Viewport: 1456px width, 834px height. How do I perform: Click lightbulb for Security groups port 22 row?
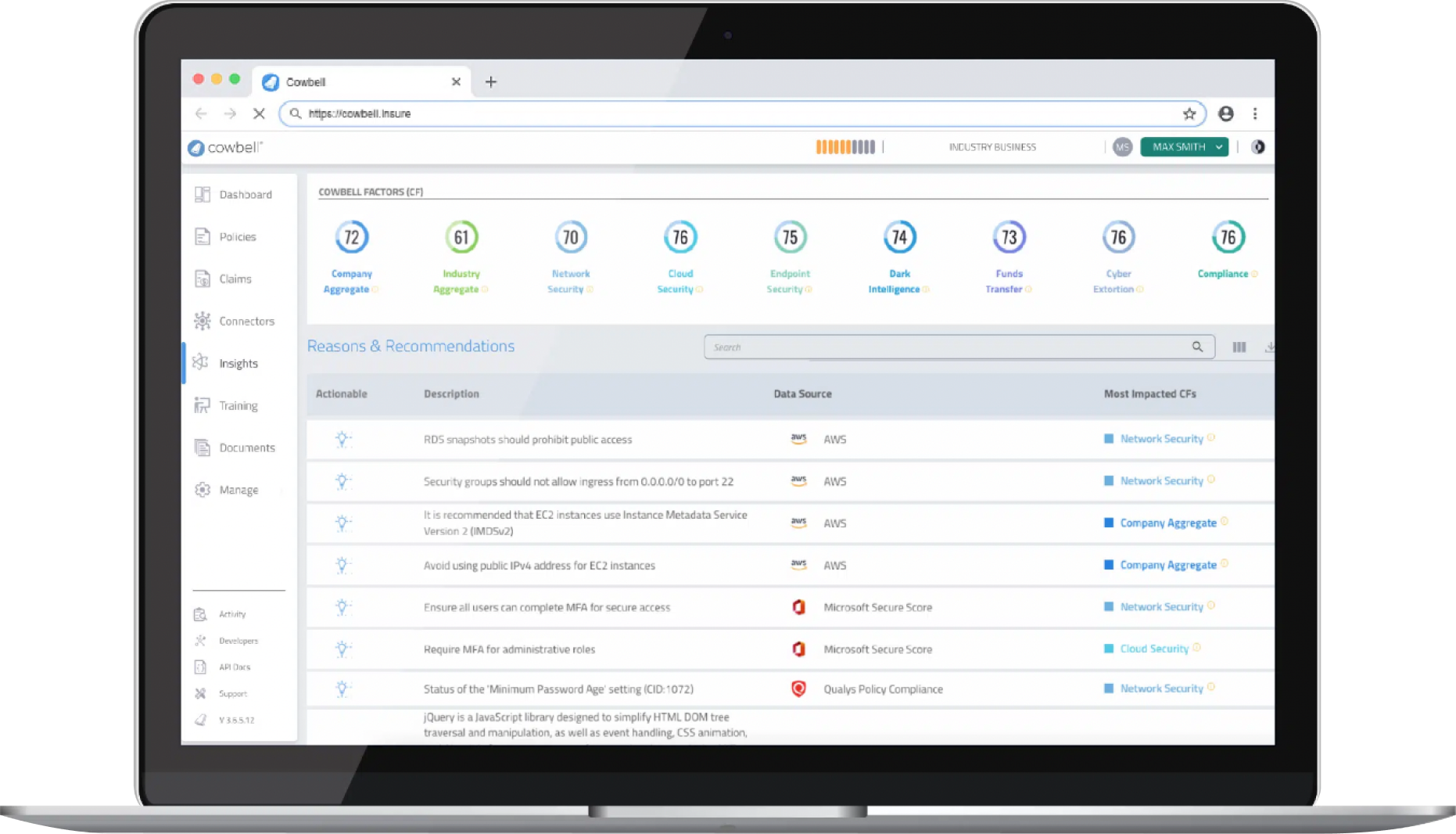[x=342, y=482]
